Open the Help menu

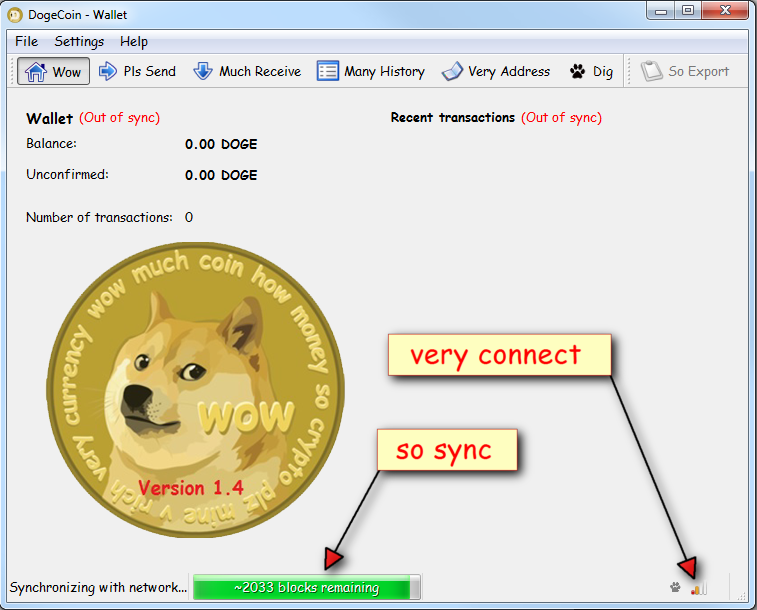point(134,42)
